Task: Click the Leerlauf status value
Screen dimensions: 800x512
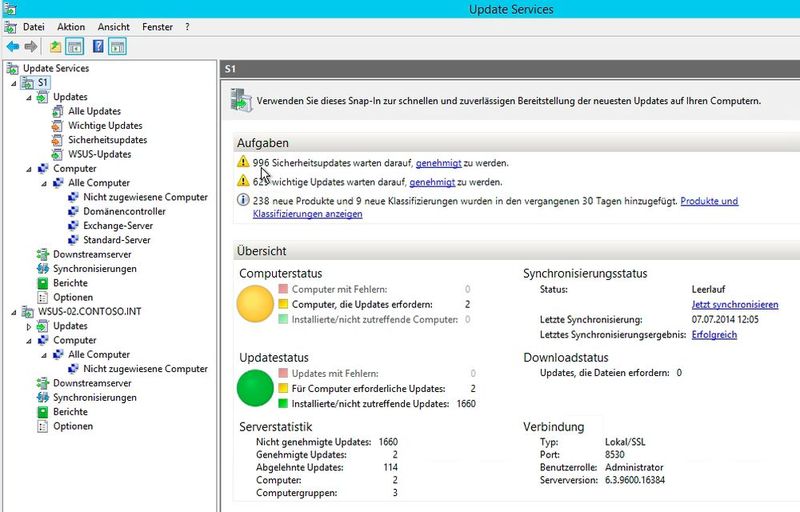Action: (708, 289)
